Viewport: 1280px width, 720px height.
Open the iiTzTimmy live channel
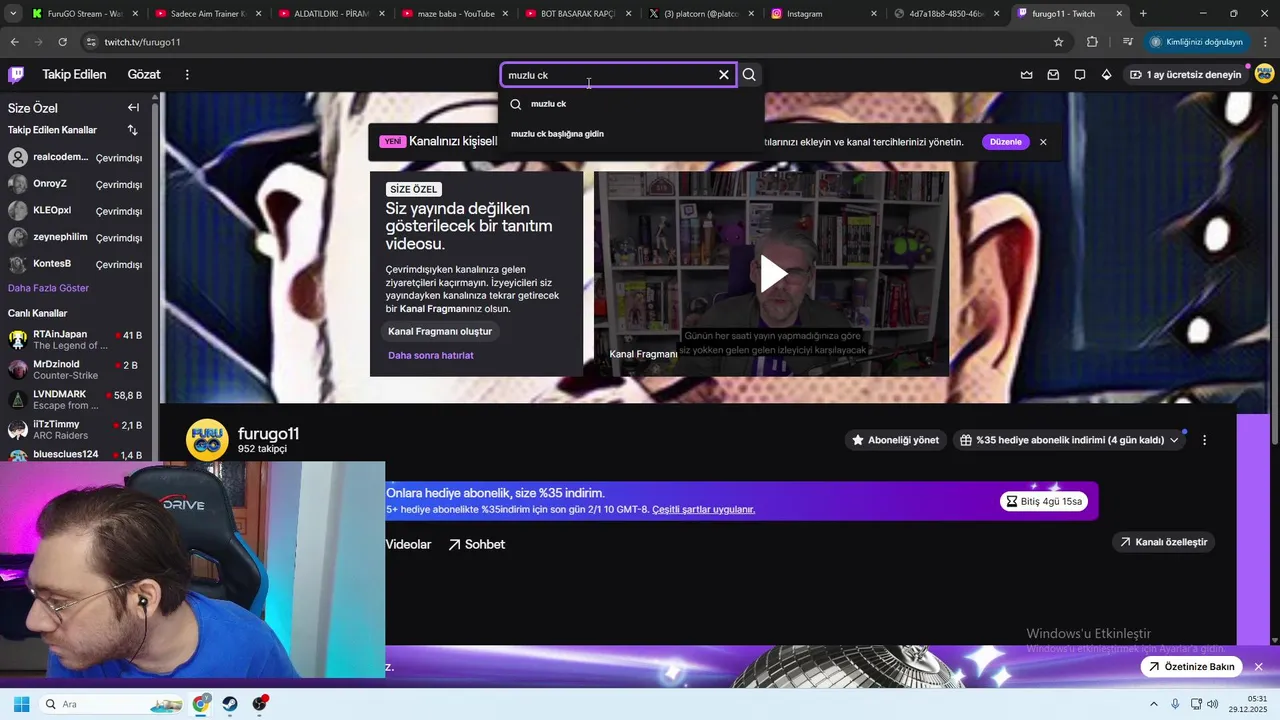[76, 430]
